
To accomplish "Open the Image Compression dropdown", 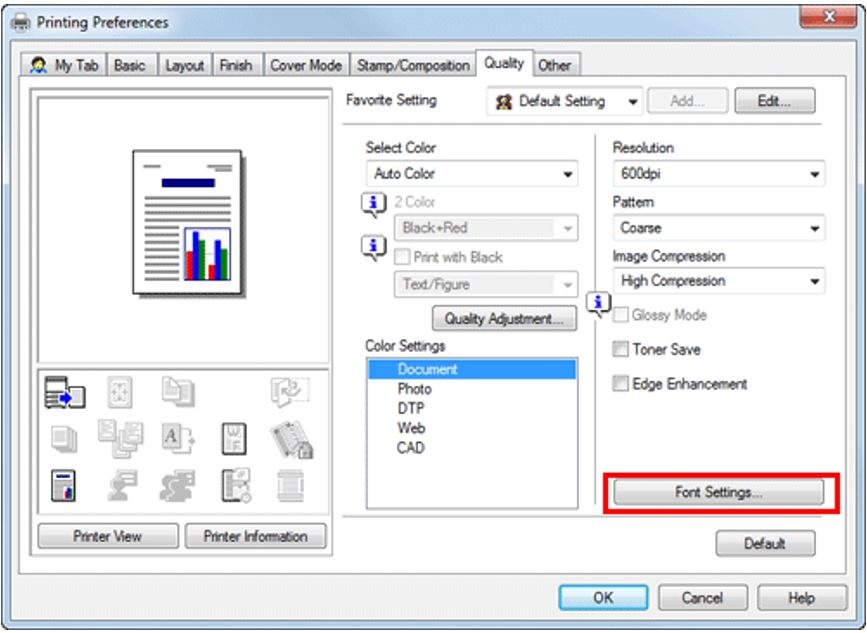I will (x=718, y=282).
